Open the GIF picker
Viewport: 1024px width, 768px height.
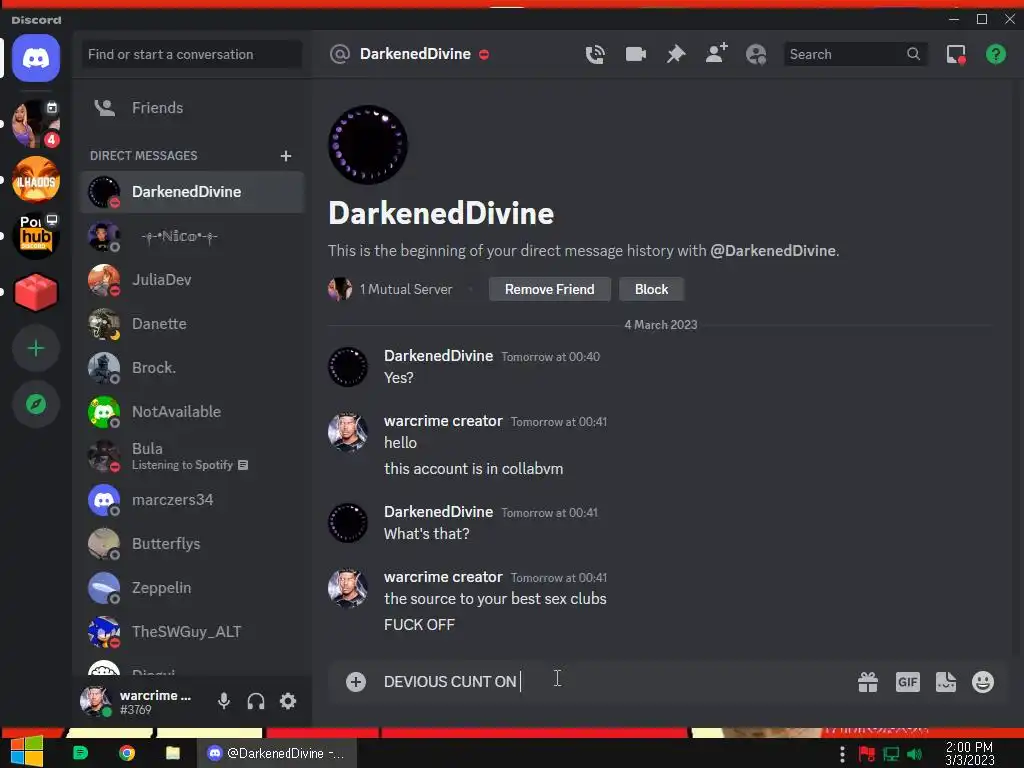point(908,682)
